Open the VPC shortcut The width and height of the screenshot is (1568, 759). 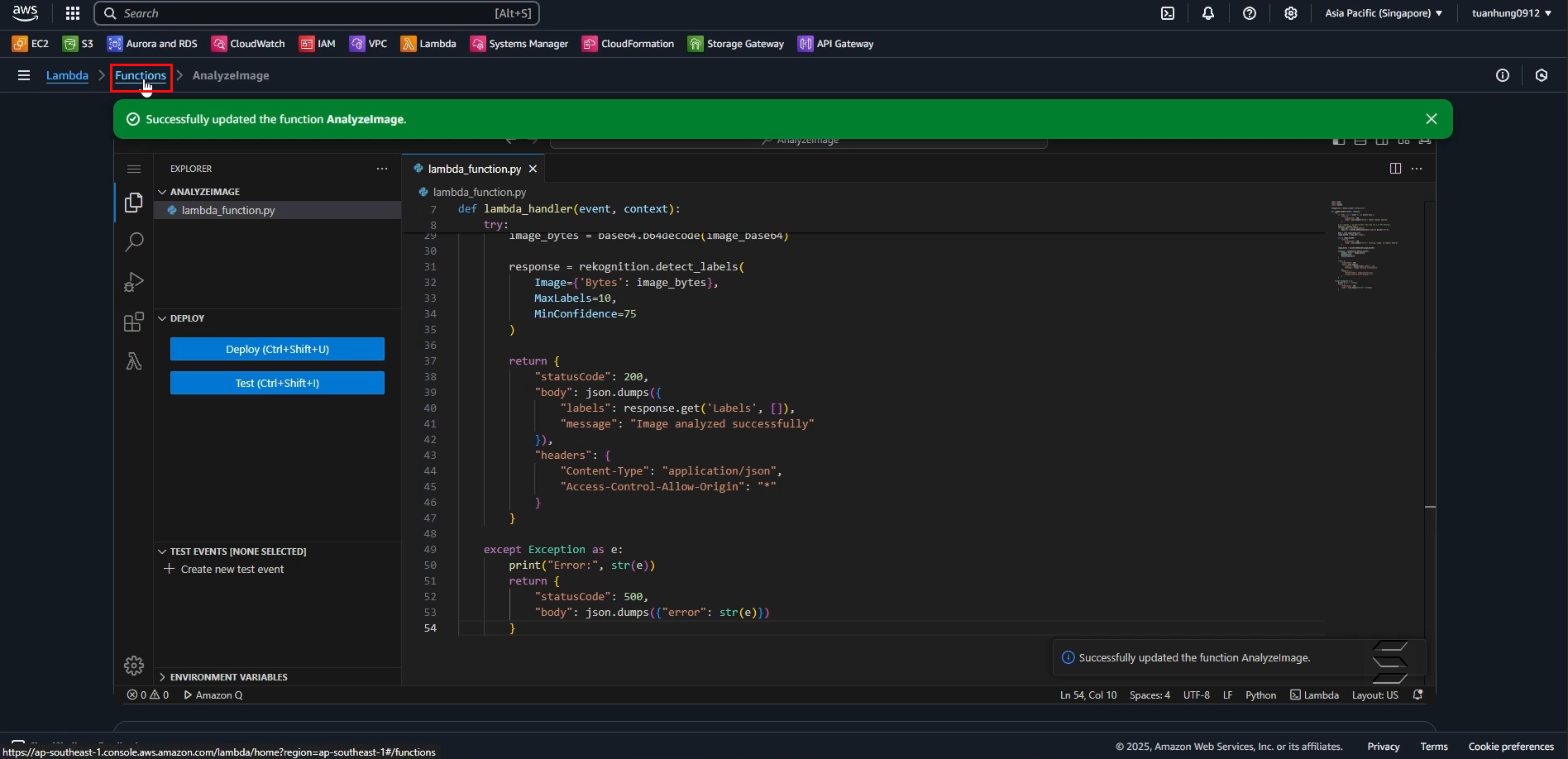(369, 44)
